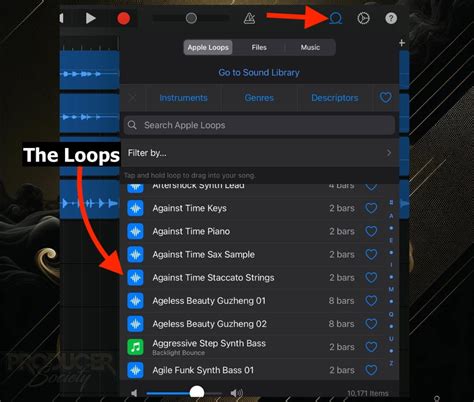Select 'Against Time Staccato Strings' loop name
The height and width of the screenshot is (402, 474).
coord(213,278)
